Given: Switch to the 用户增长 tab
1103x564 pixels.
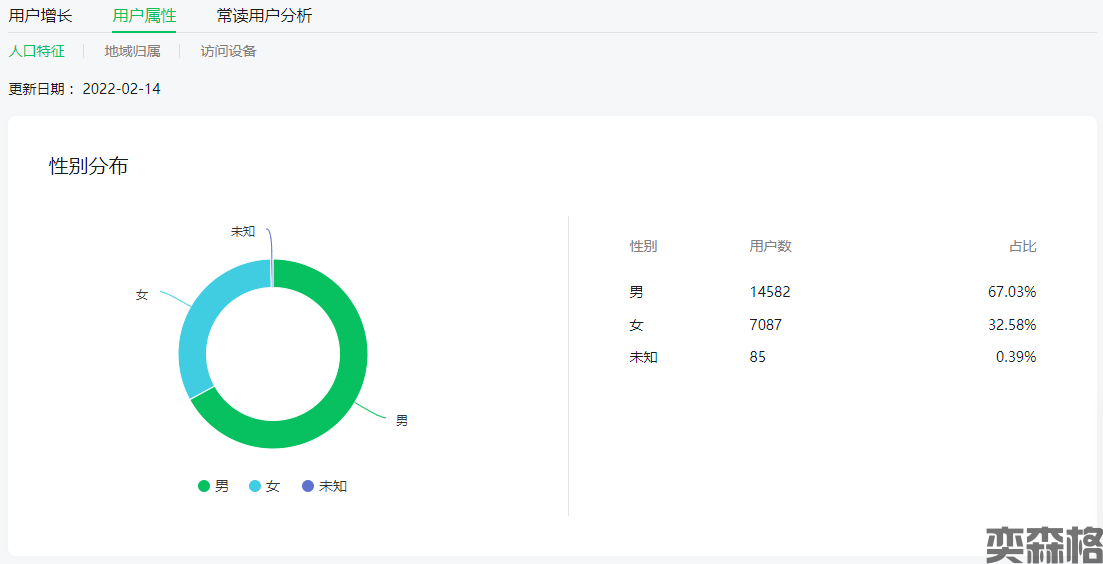Looking at the screenshot, I should point(40,16).
